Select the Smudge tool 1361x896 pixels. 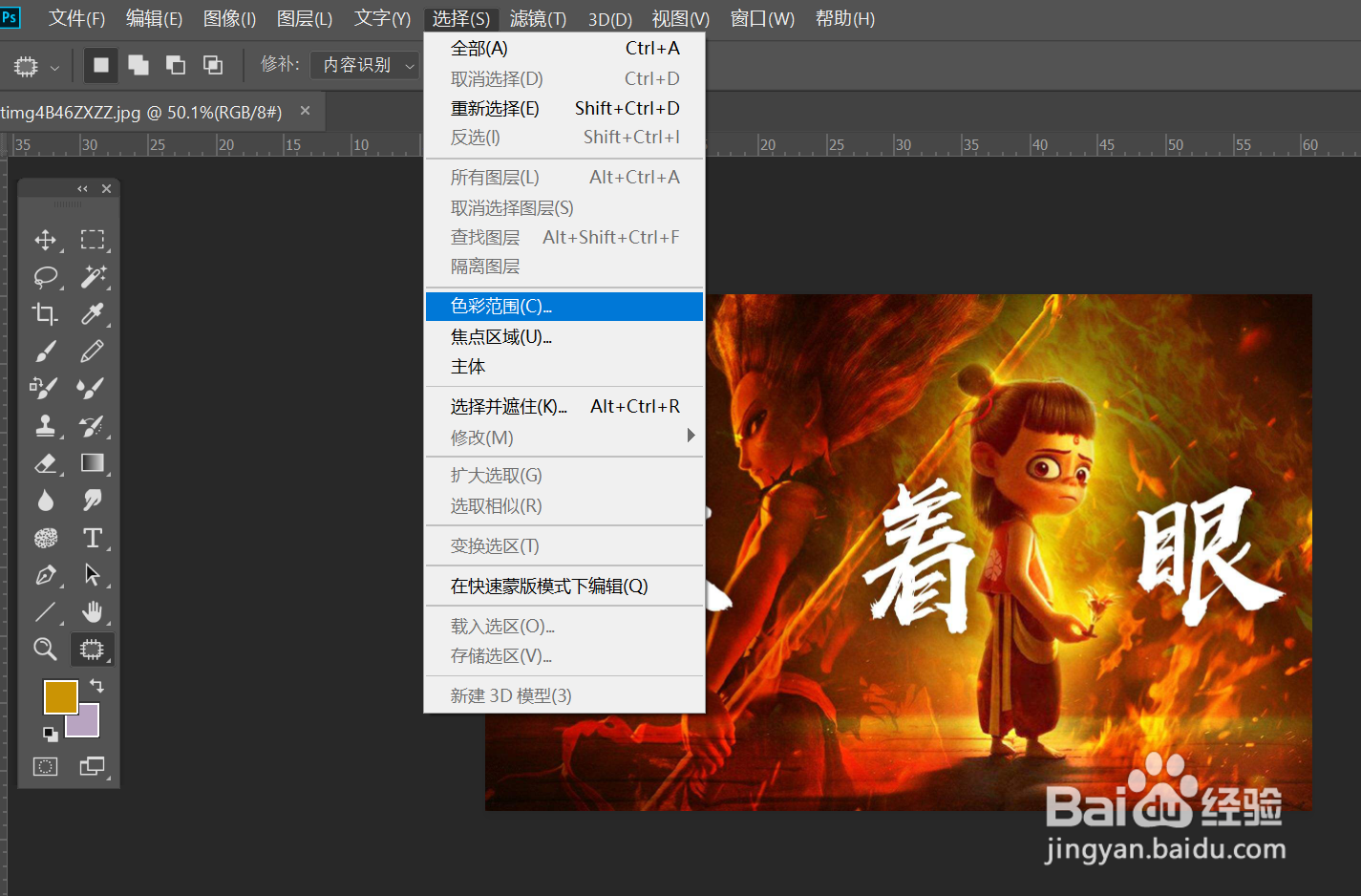pos(93,501)
